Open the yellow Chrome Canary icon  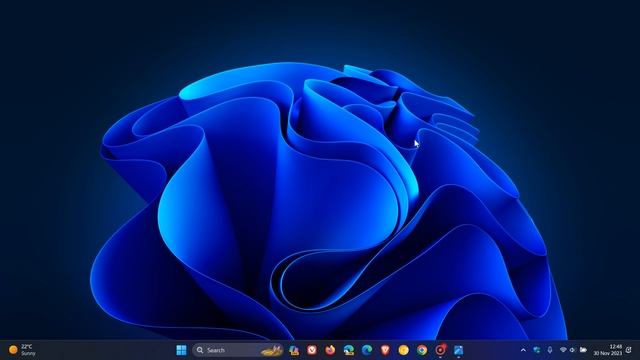404,350
